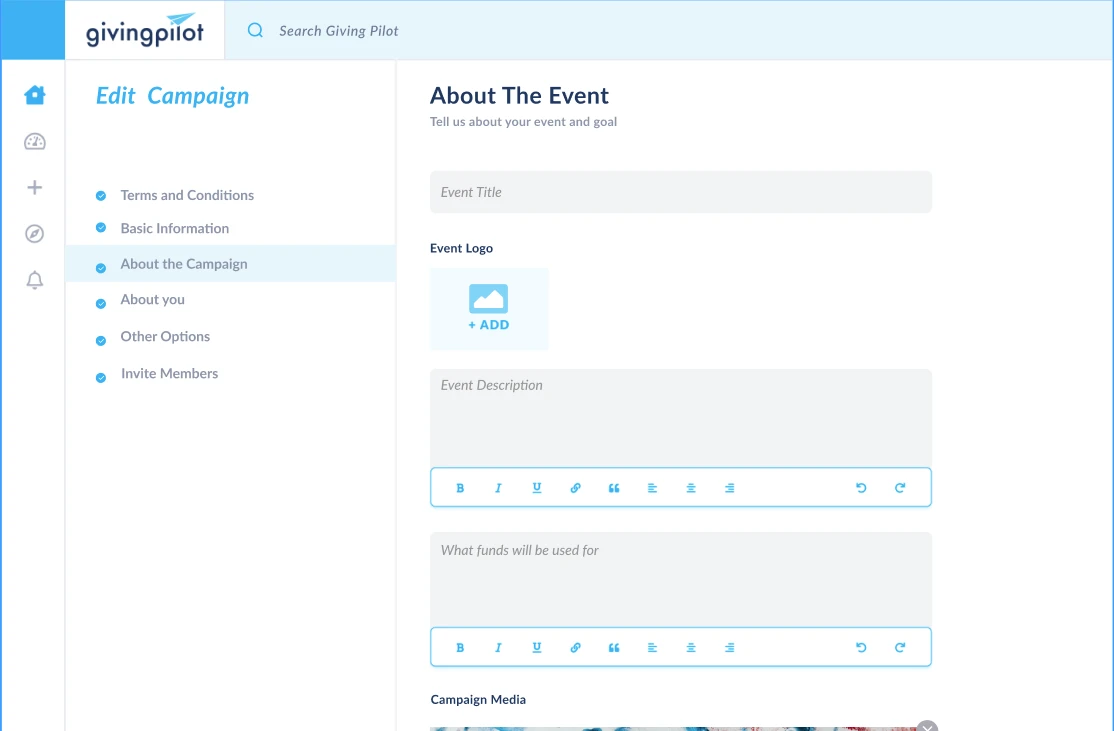Add an Event Logo image

489,308
